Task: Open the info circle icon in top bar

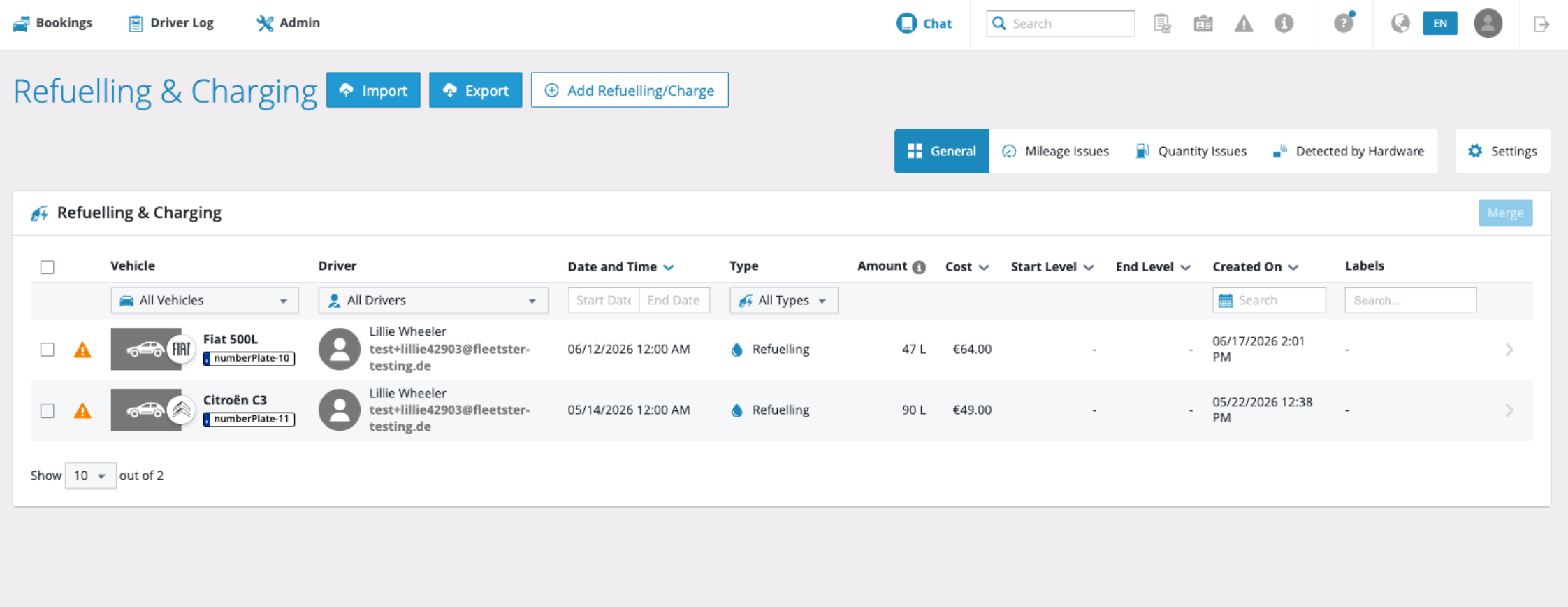Action: coord(1284,23)
